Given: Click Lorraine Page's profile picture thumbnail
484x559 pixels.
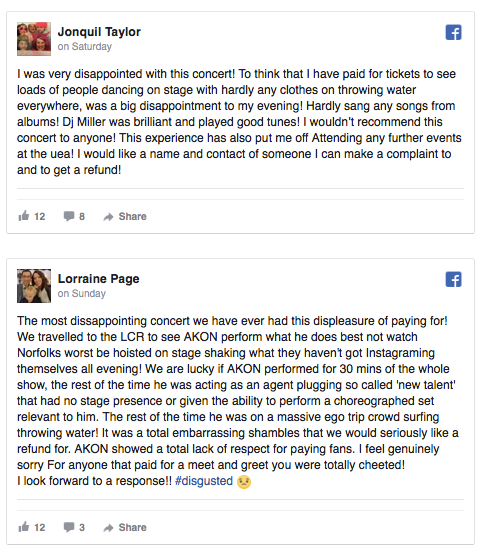Looking at the screenshot, I should pos(34,286).
